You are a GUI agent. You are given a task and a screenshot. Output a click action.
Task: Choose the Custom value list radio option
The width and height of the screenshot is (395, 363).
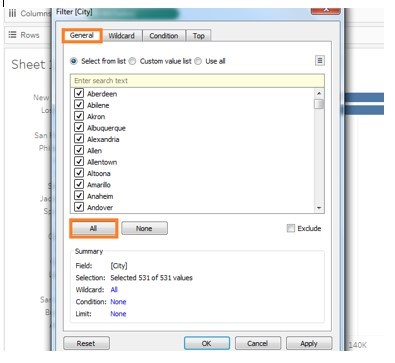[133, 61]
